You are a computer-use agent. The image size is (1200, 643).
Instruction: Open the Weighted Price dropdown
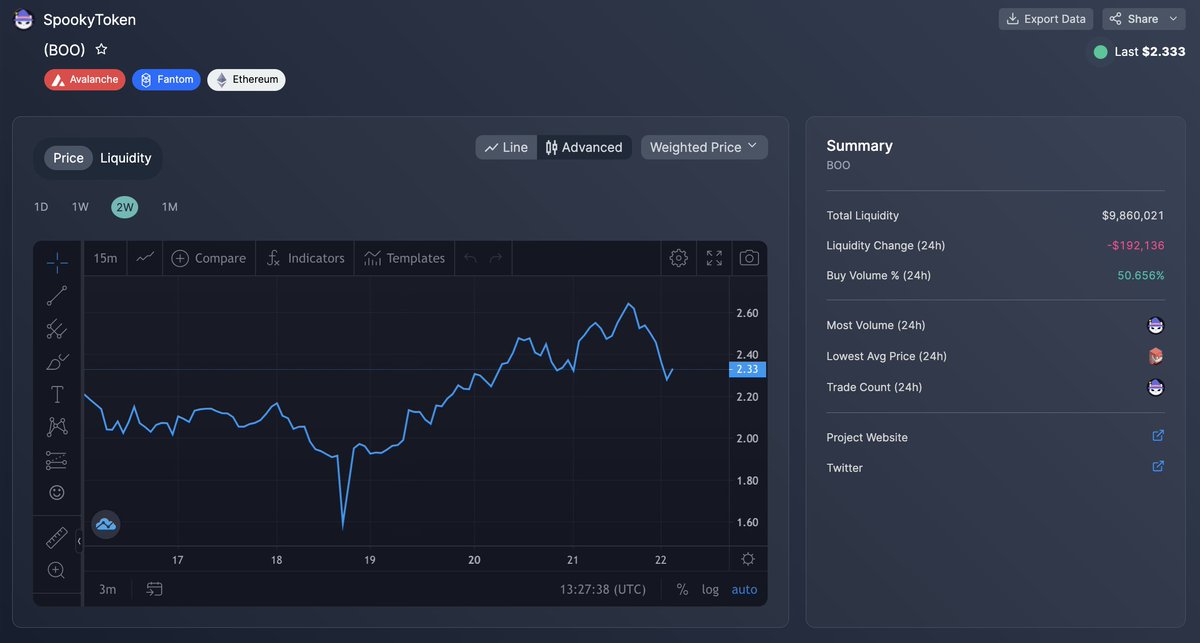(x=704, y=147)
